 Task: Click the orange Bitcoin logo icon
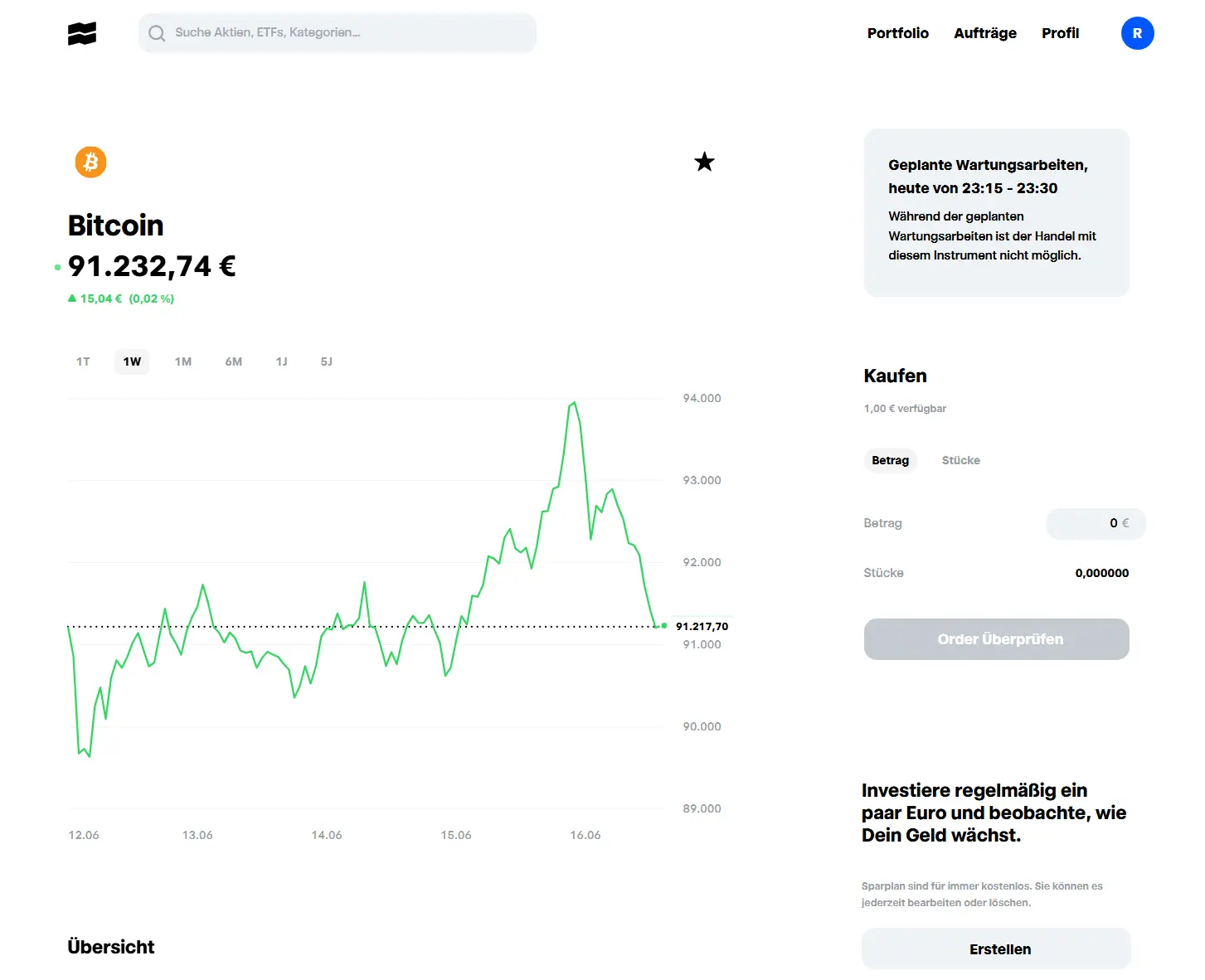point(91,162)
